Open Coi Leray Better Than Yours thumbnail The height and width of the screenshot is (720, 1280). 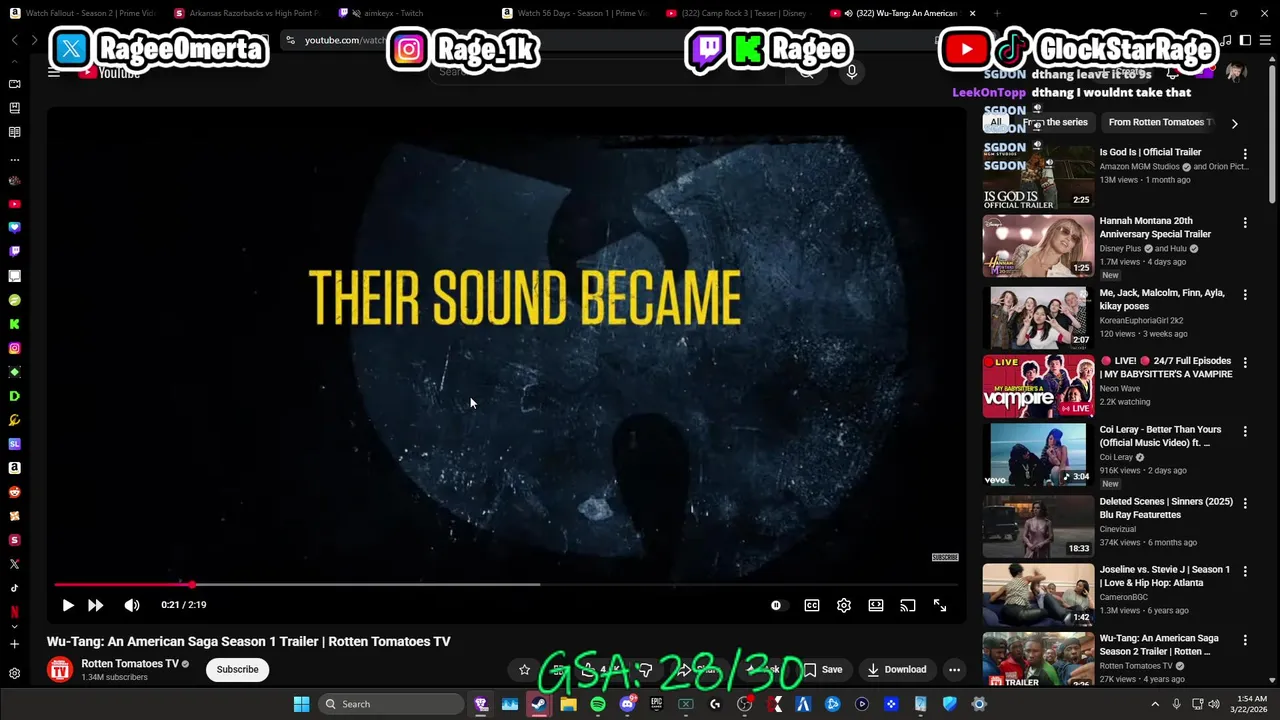[x=1038, y=454]
